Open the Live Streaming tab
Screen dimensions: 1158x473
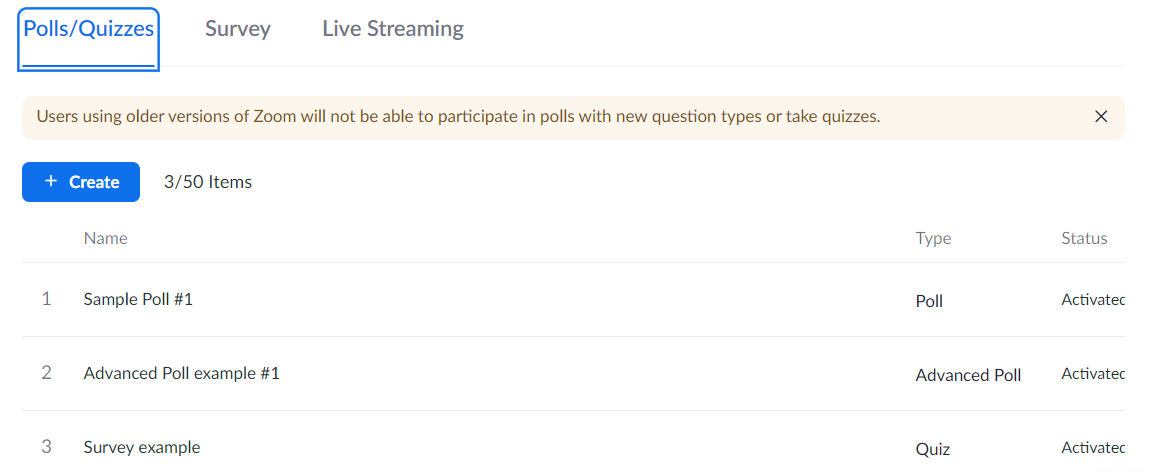(x=393, y=29)
